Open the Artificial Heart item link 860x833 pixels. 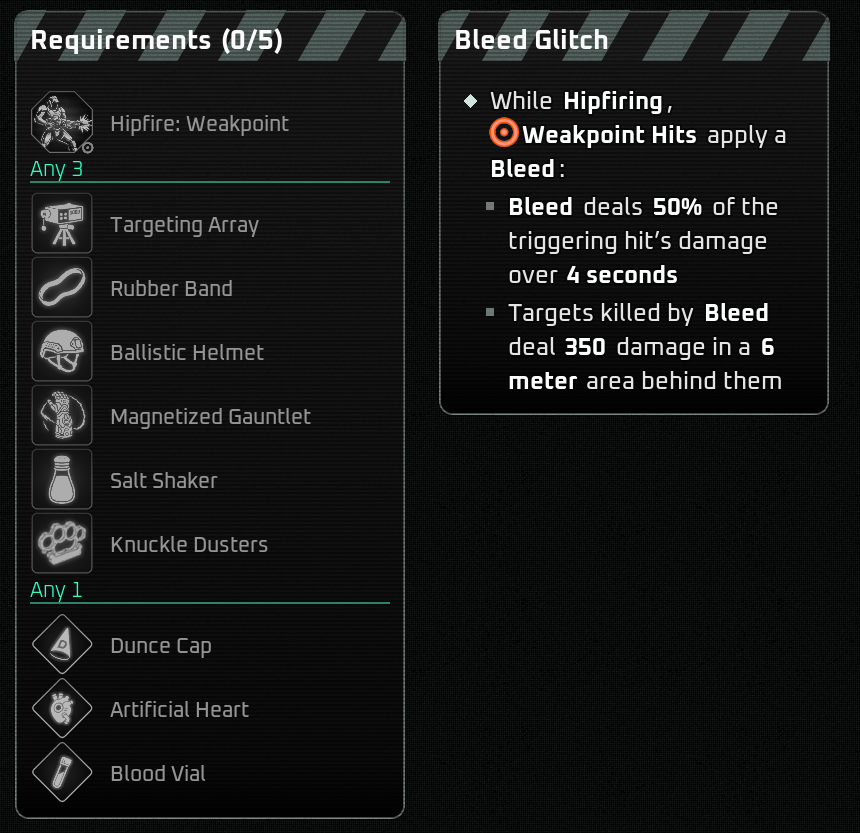pos(179,710)
